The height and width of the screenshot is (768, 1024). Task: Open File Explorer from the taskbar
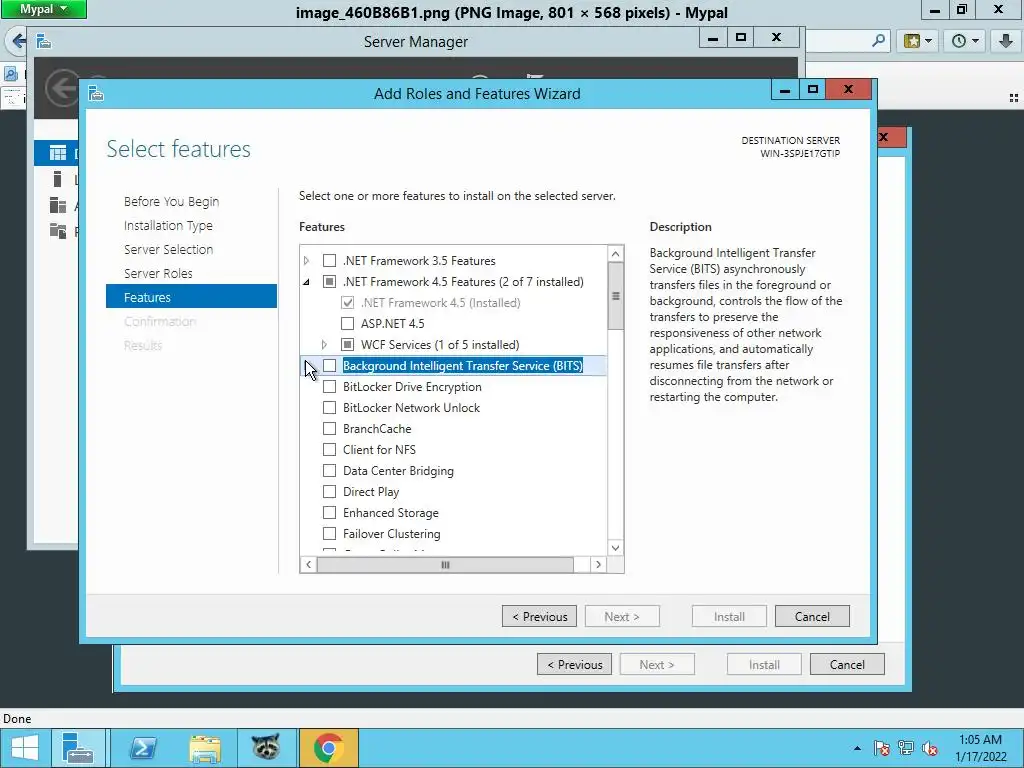[x=205, y=748]
